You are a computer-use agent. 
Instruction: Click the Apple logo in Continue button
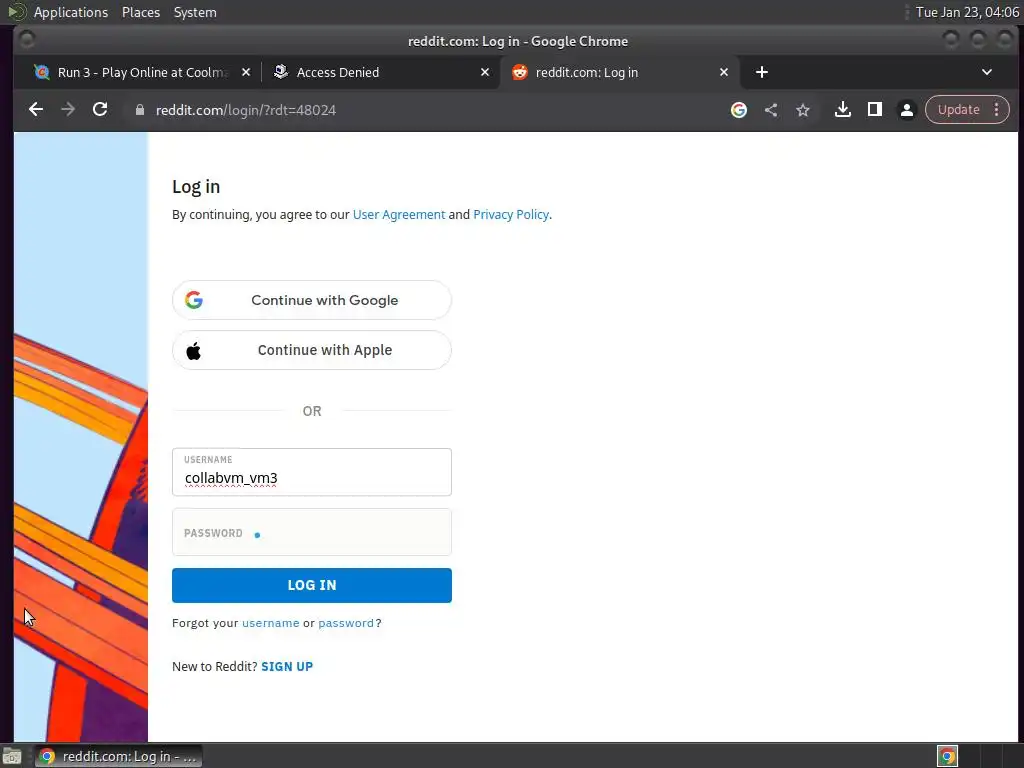pyautogui.click(x=194, y=351)
